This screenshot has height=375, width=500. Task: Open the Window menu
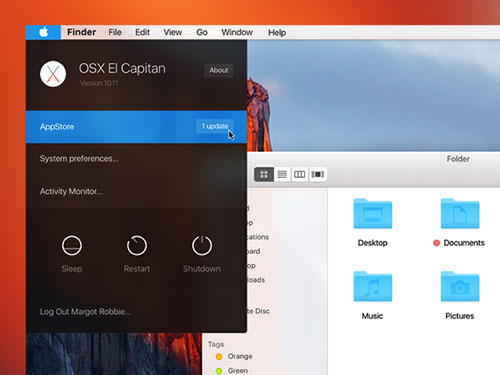click(237, 32)
